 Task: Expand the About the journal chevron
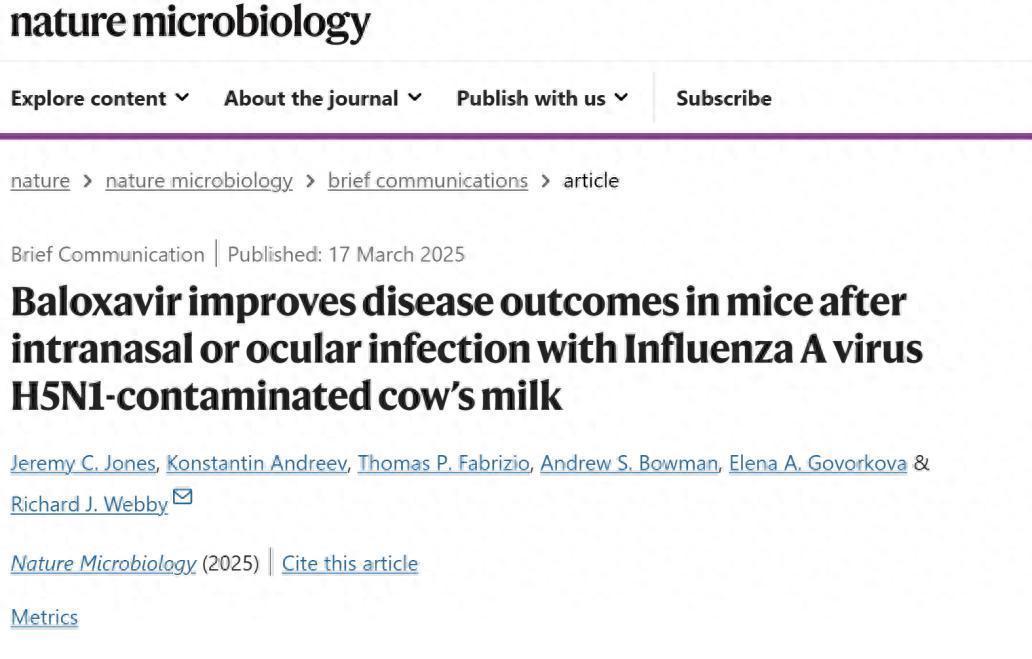[415, 97]
